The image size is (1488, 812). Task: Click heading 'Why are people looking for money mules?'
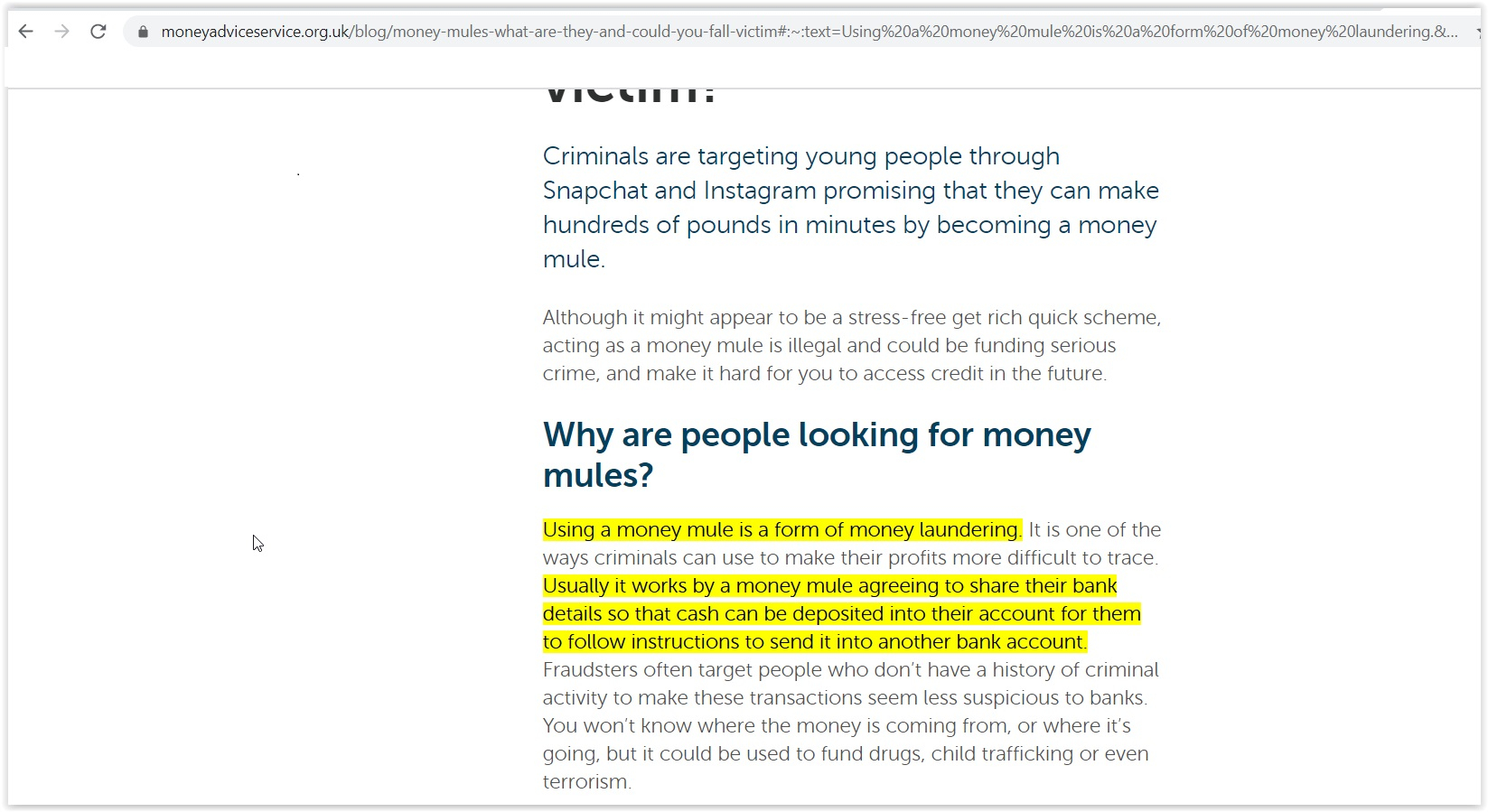(x=816, y=454)
